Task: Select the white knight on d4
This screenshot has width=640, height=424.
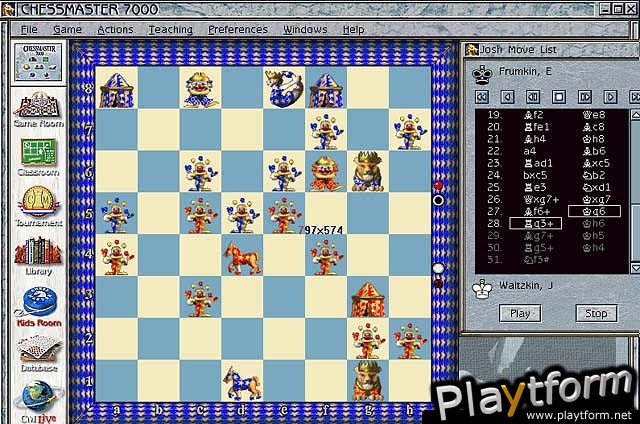Action: (x=241, y=256)
